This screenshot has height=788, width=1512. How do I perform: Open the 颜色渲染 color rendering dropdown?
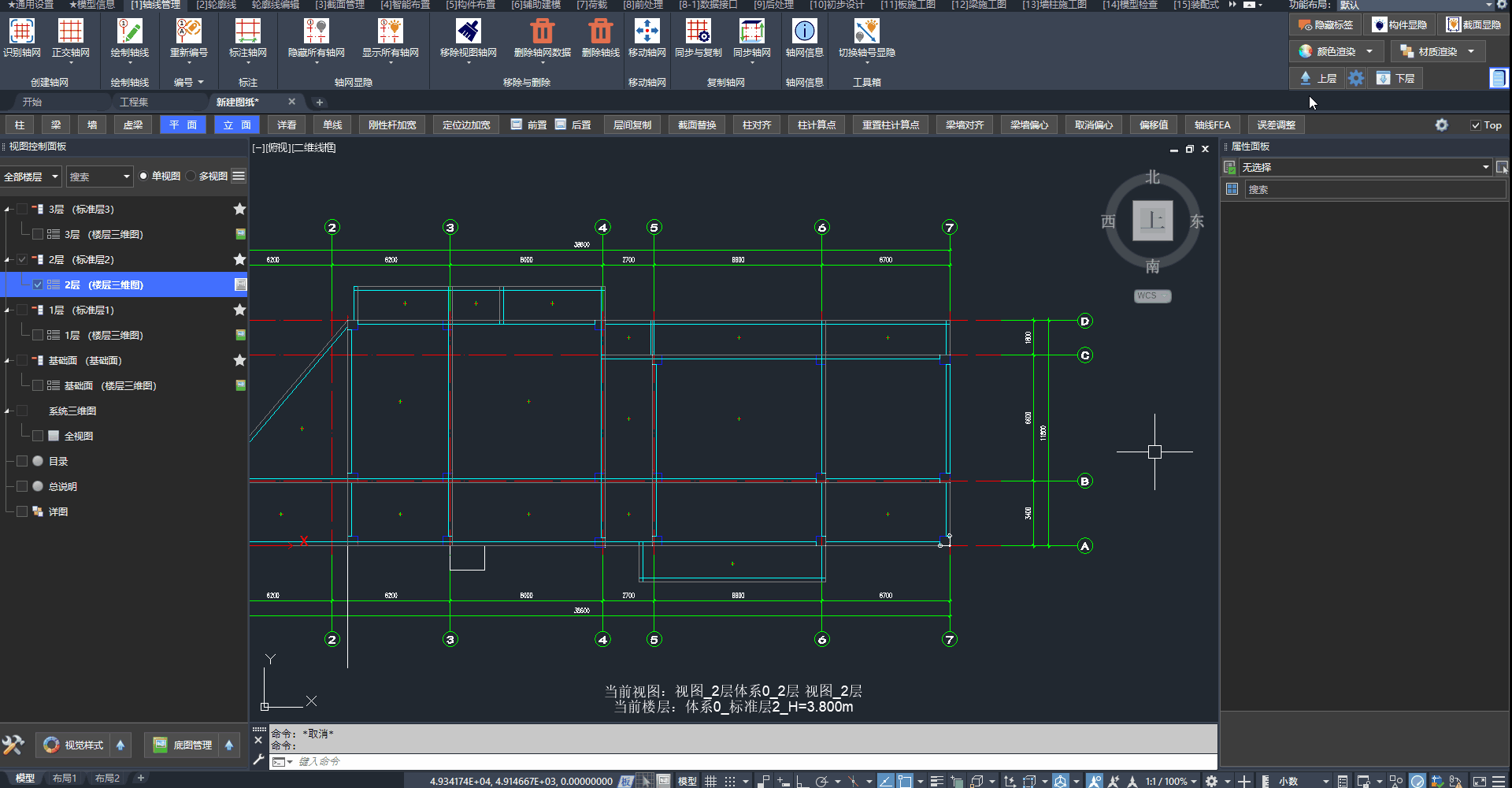(1369, 51)
